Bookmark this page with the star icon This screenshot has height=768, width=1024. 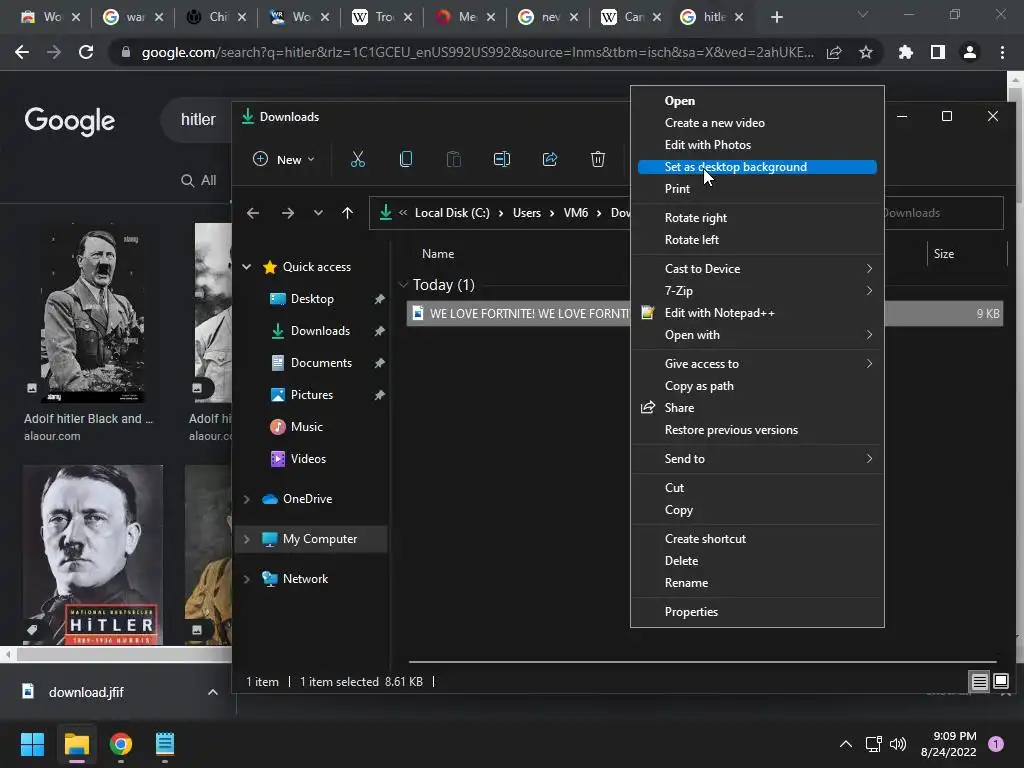coord(866,53)
